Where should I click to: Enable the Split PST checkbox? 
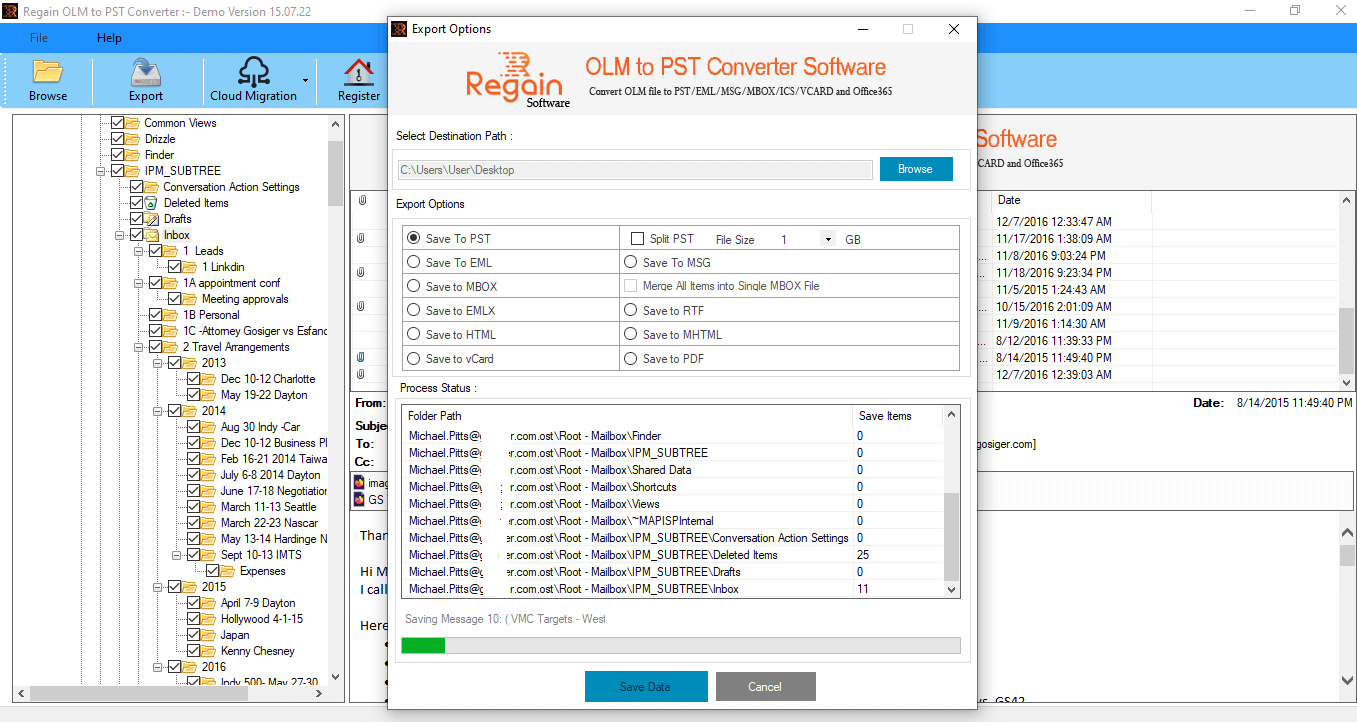pyautogui.click(x=638, y=237)
